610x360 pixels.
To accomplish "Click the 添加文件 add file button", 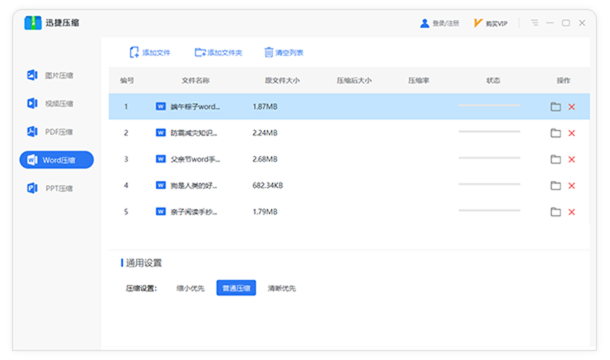I will [150, 53].
